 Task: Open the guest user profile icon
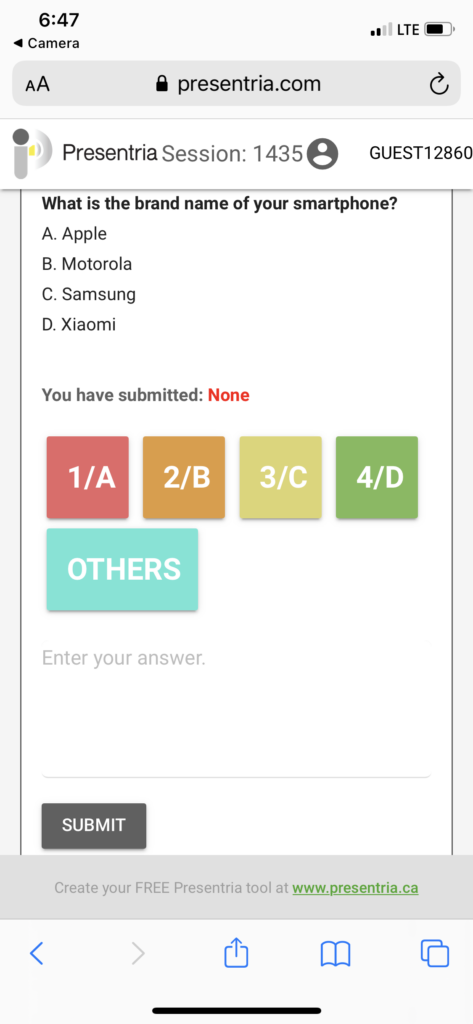pos(322,154)
